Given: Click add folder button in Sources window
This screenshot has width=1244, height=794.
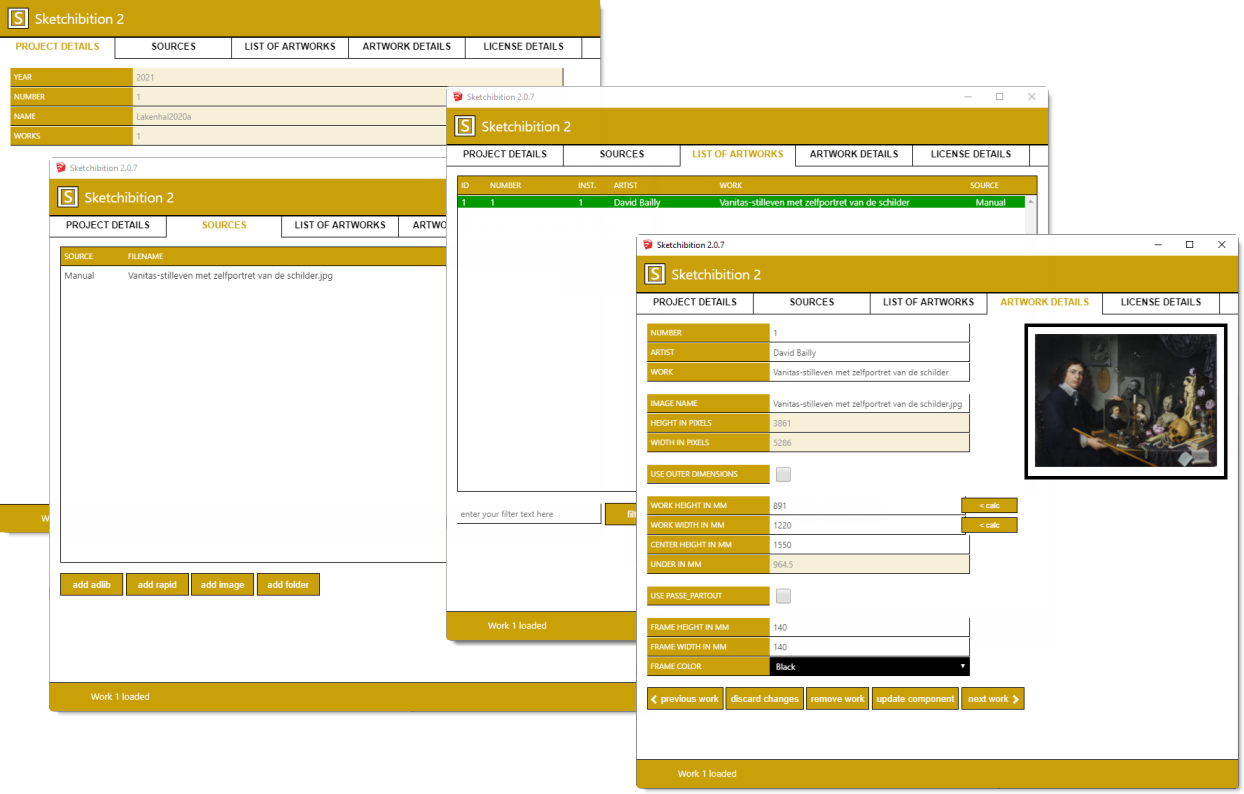Looking at the screenshot, I should pyautogui.click(x=288, y=585).
